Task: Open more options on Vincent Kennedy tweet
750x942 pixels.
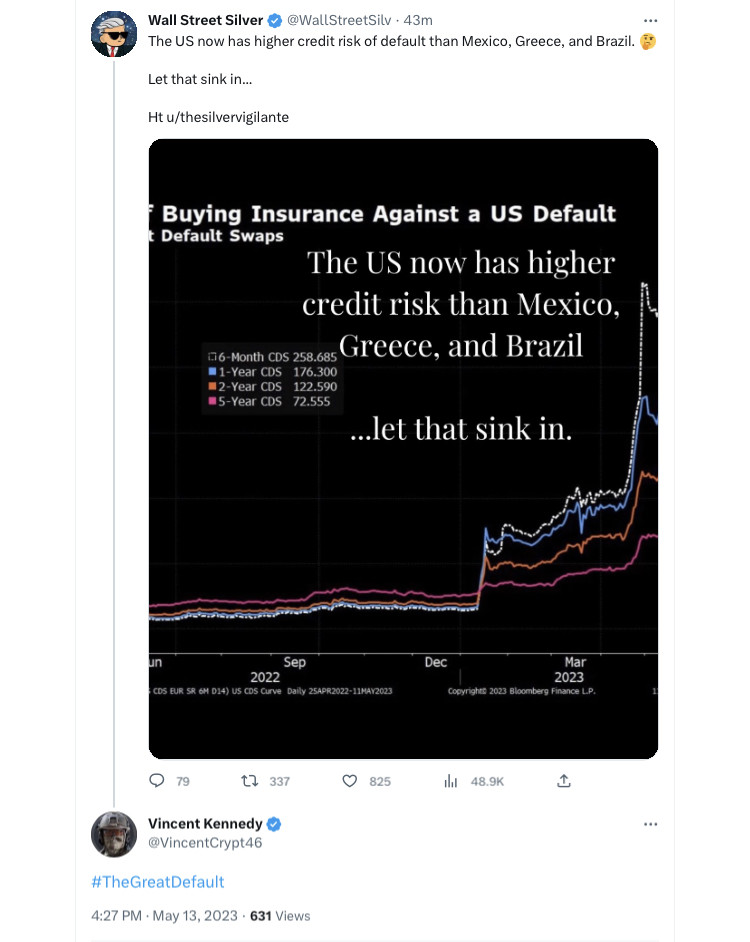Action: [651, 824]
